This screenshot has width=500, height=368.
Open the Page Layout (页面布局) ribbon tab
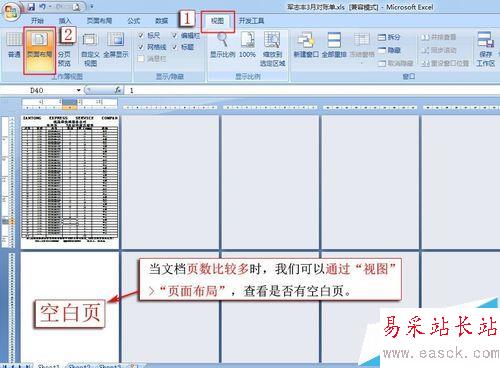tap(99, 21)
